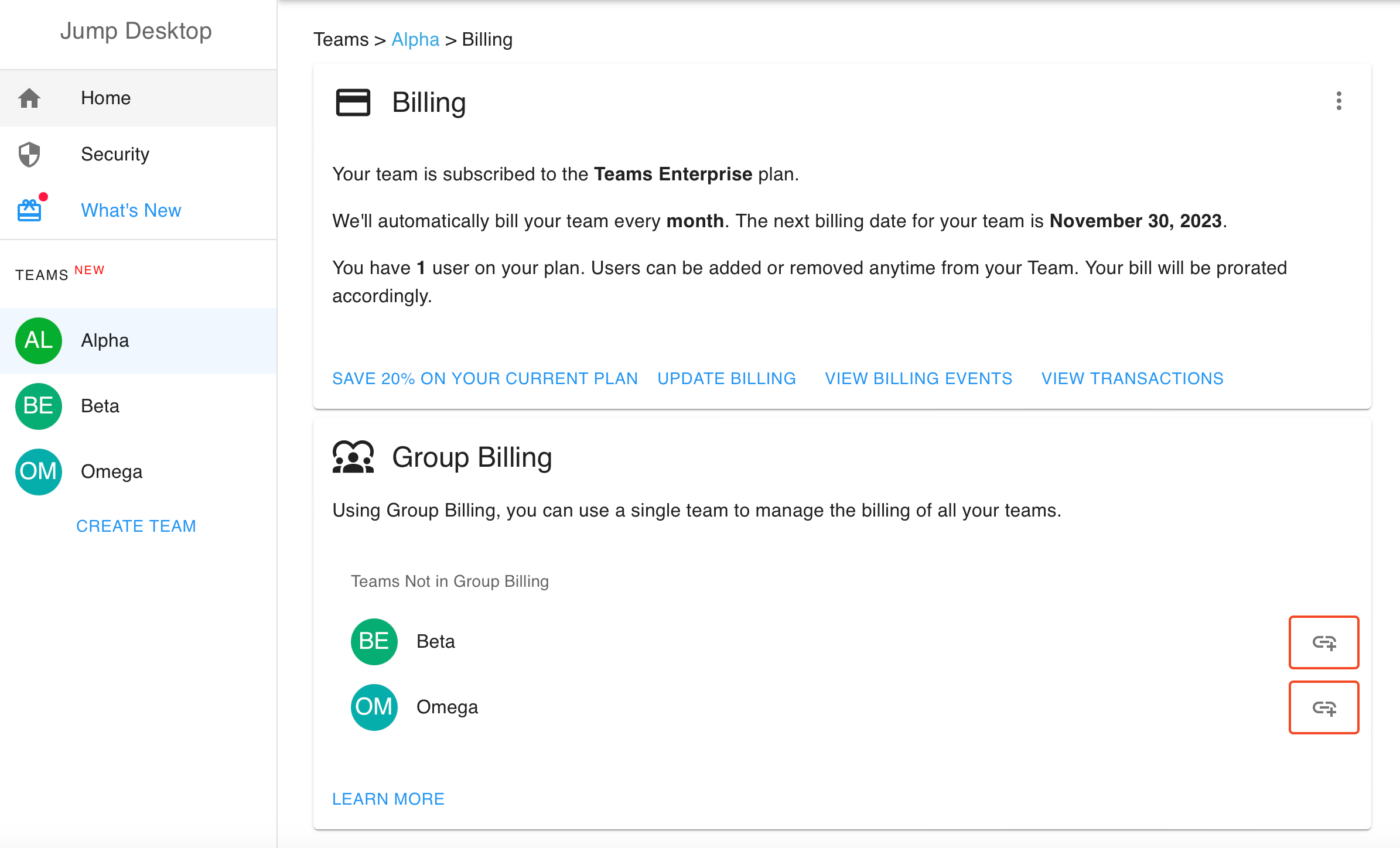Open Alpha from the breadcrumb
This screenshot has height=848, width=1400.
tap(415, 39)
